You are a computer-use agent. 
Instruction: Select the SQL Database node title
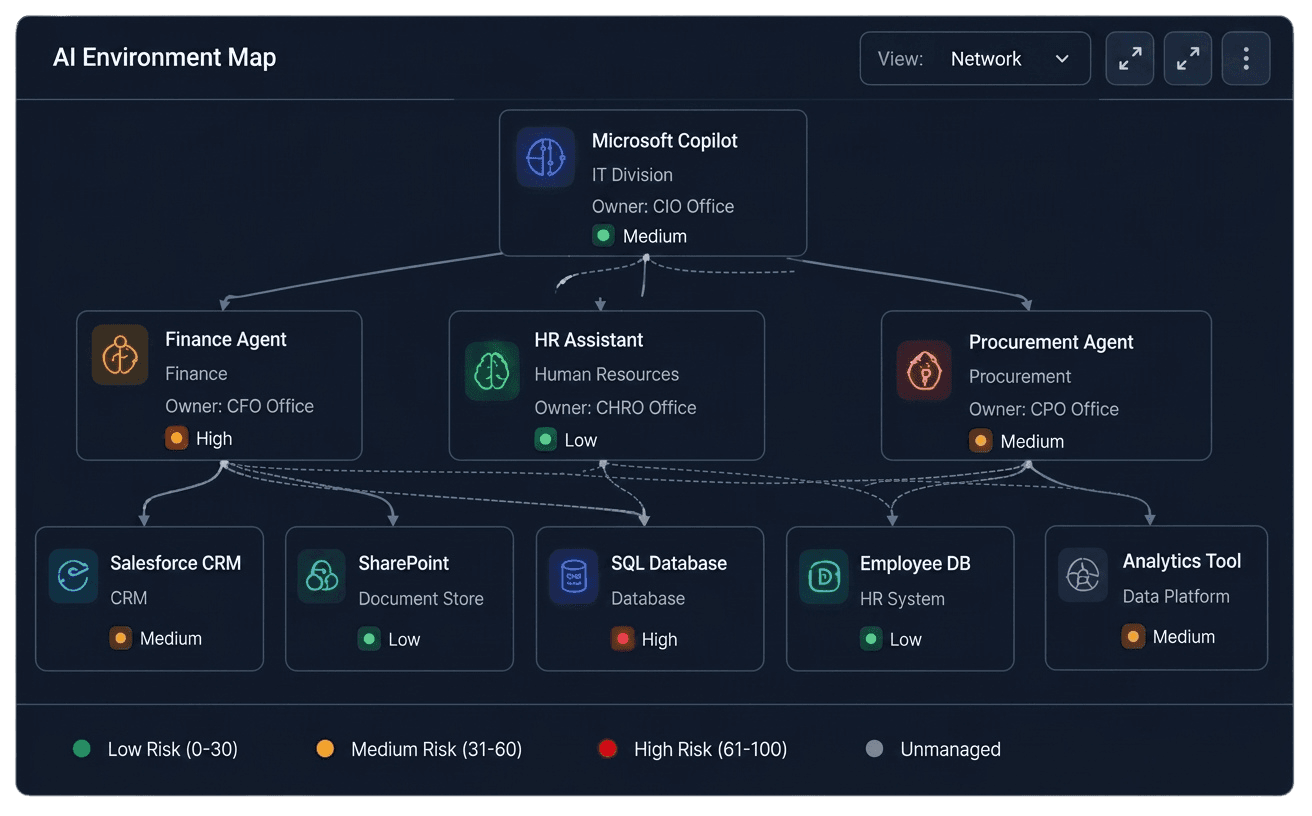(669, 563)
